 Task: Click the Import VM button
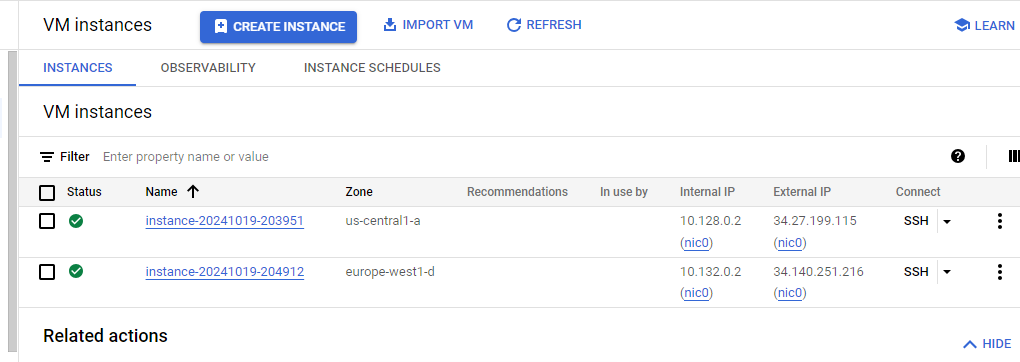point(428,25)
